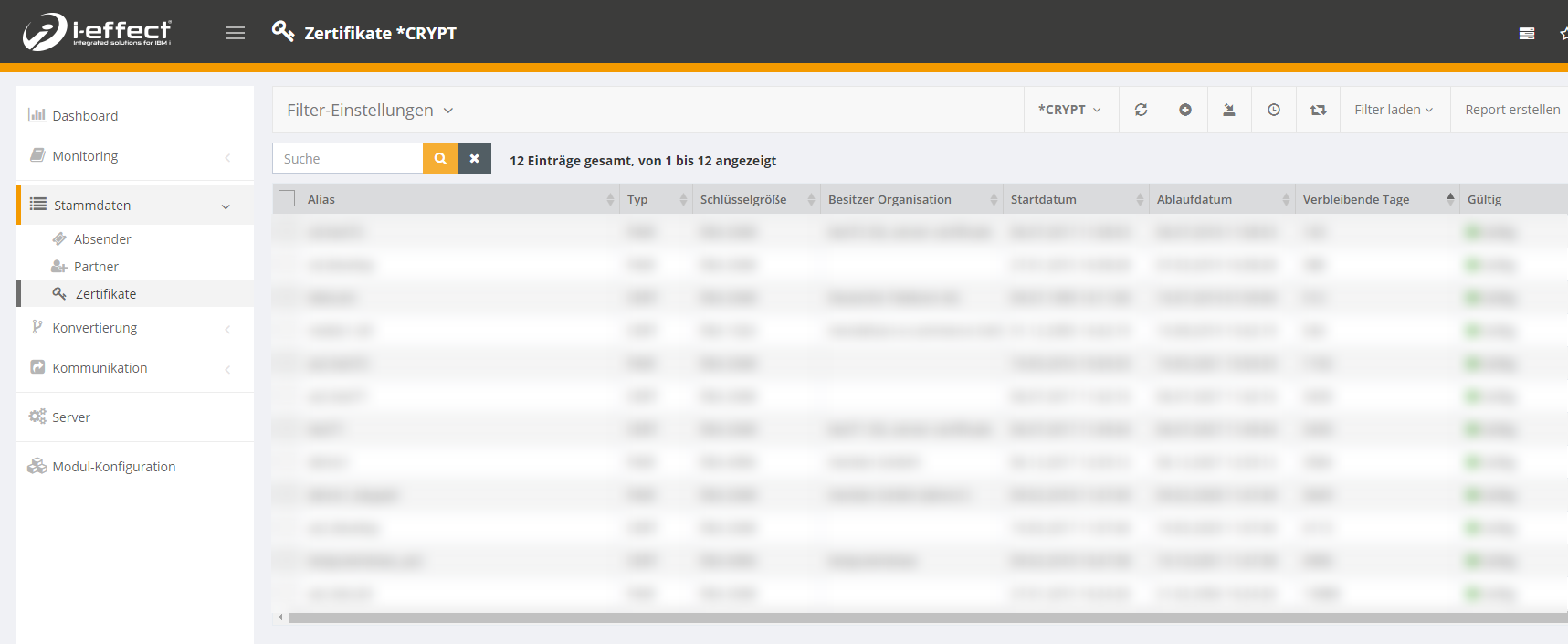Tick the select-all checkbox in table header
Screen dimensions: 1568x644
(287, 199)
